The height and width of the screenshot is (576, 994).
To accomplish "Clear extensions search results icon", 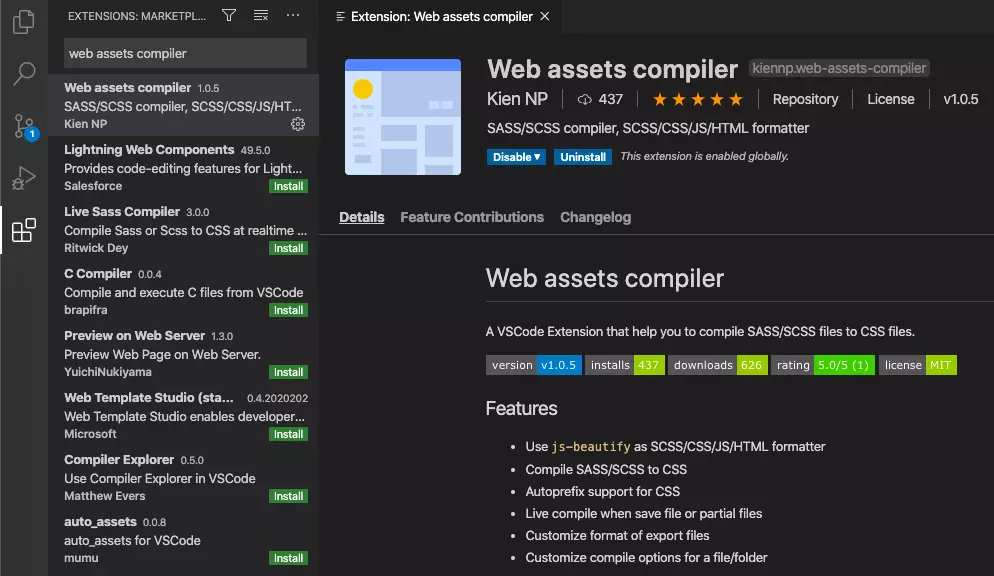I will 261,16.
